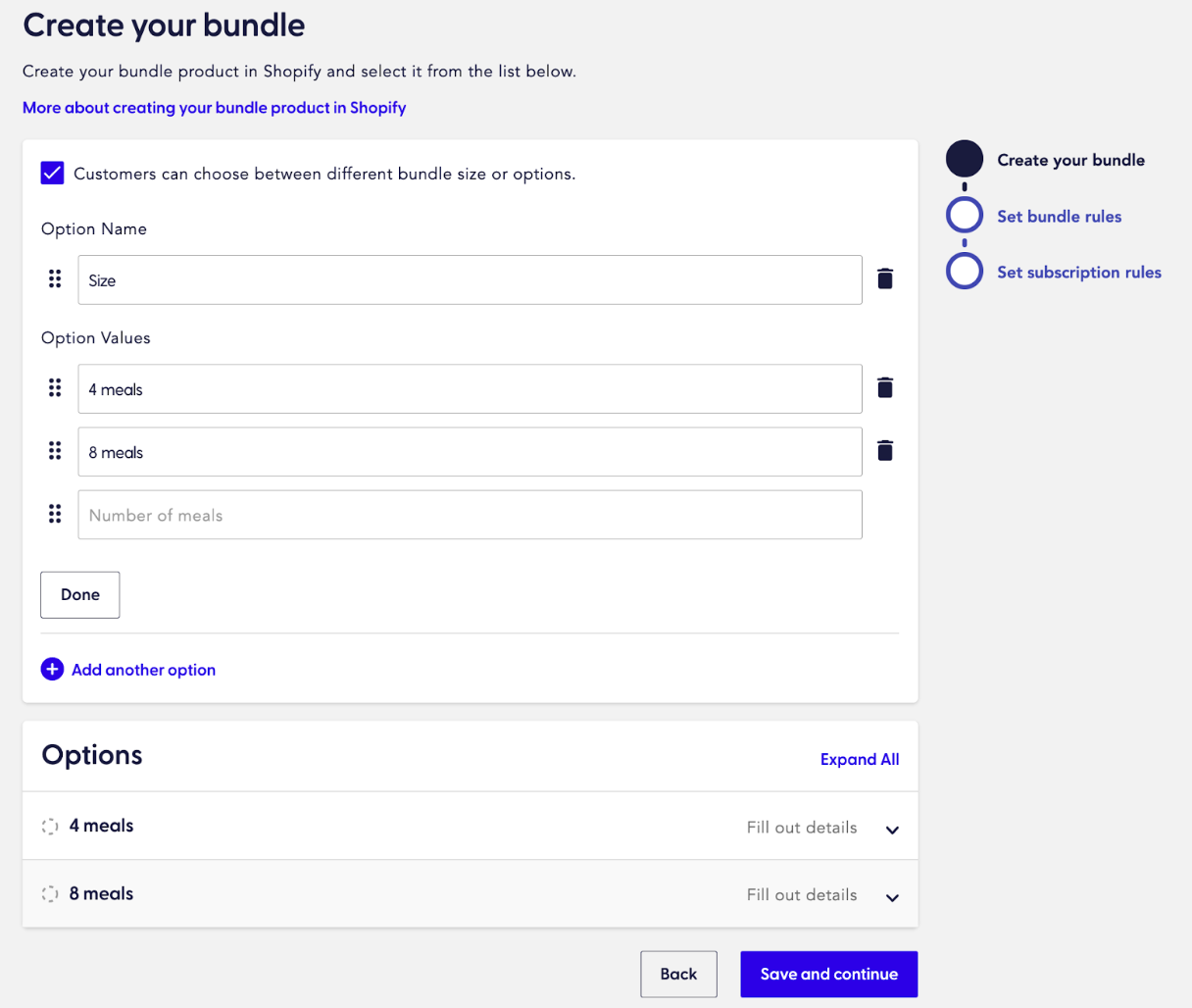Grab drag handle beside 4 meals field
Viewport: 1192px width, 1008px height.
(x=55, y=388)
